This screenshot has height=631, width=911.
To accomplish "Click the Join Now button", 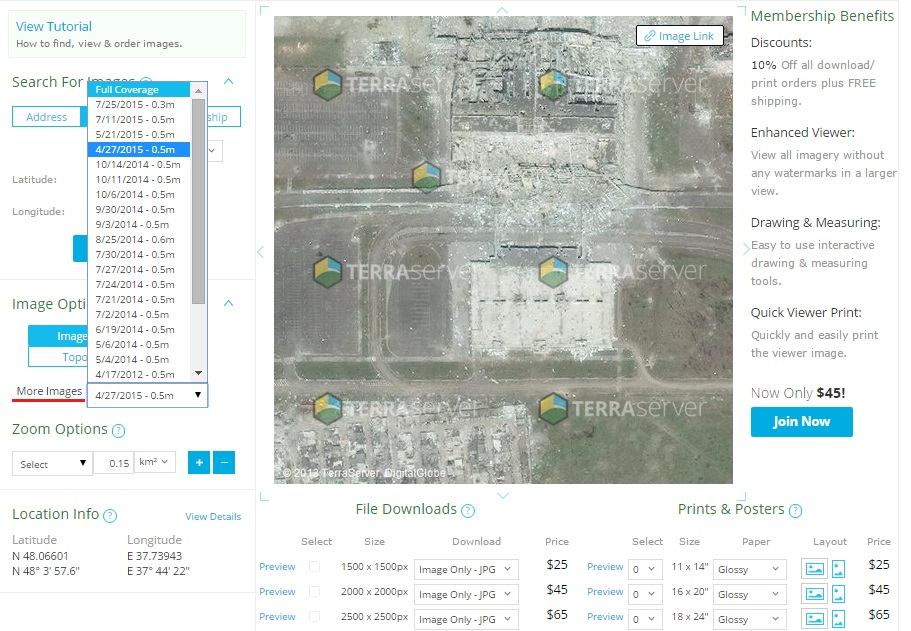I will tap(801, 421).
